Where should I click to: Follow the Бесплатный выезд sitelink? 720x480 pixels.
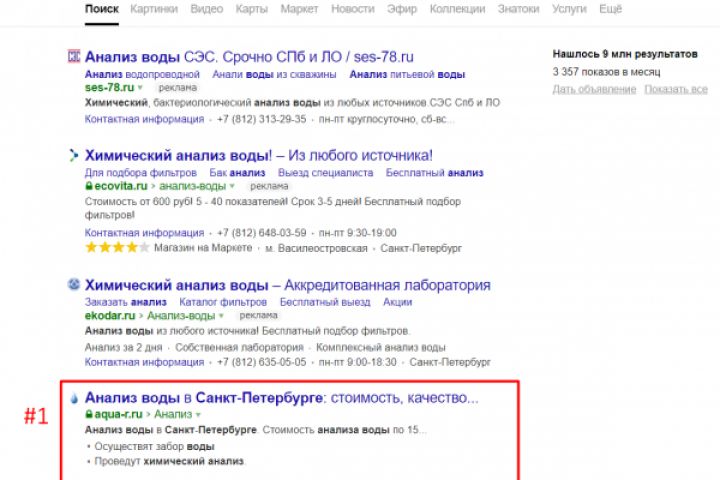click(325, 302)
